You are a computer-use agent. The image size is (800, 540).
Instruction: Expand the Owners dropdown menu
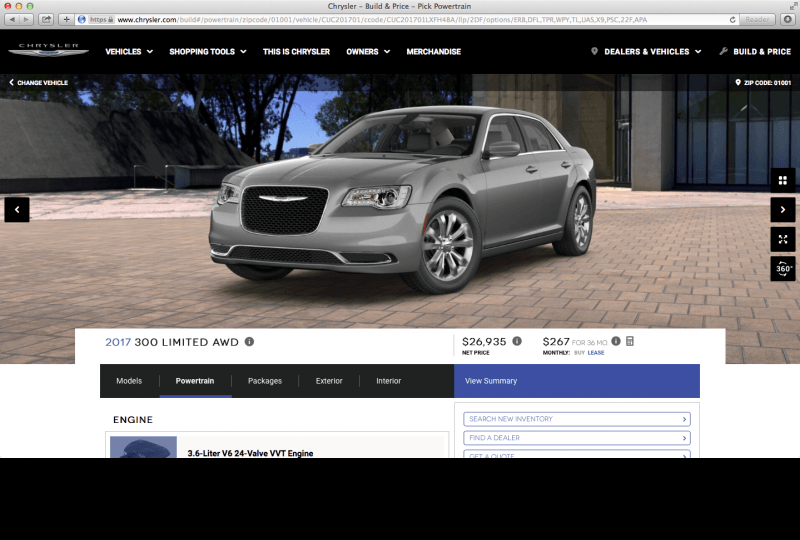click(x=368, y=52)
